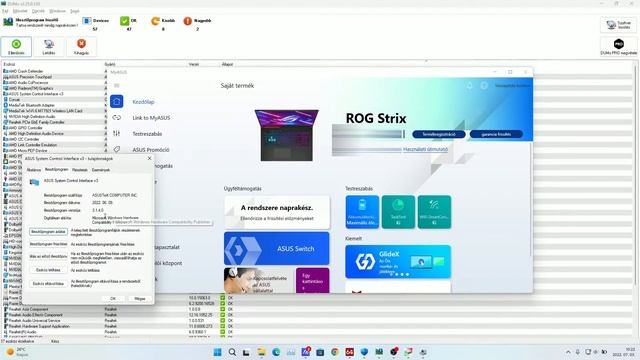
Task: Open Microsoft Edge from the taskbar
Action: point(276,352)
